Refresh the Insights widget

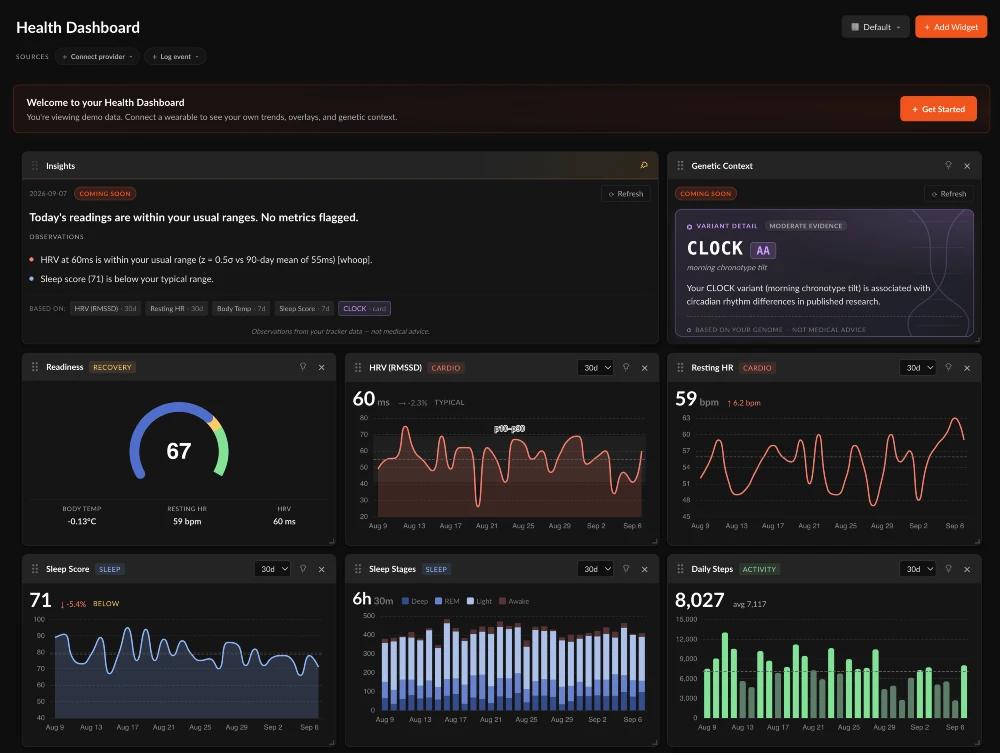point(626,194)
